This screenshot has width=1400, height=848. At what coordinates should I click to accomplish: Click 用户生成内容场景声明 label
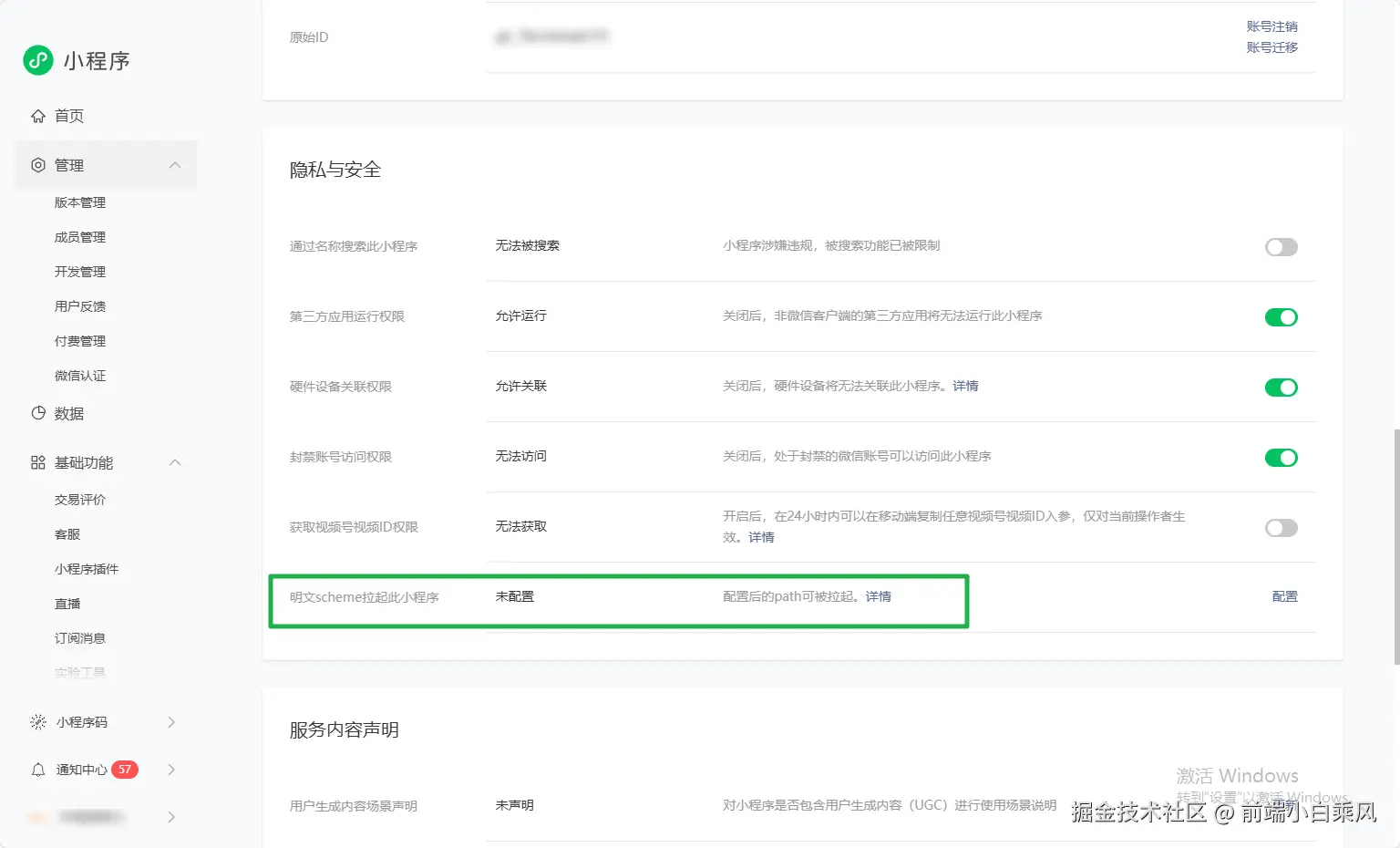point(354,806)
